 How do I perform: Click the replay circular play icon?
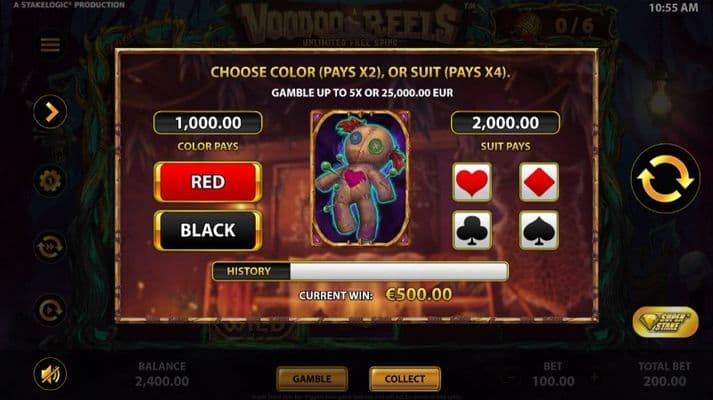(x=50, y=311)
